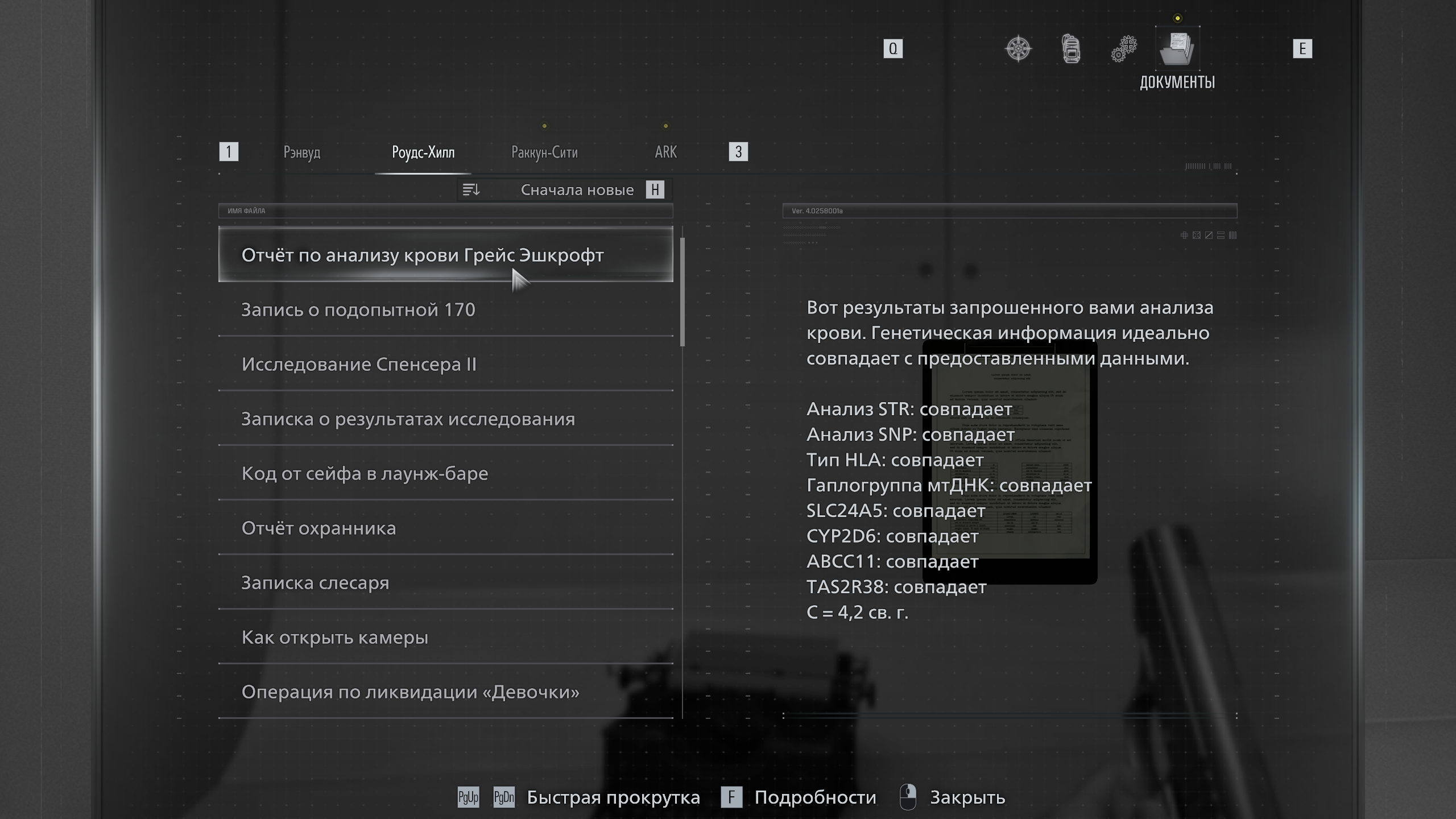
Task: Click the Подробности details button
Action: coord(814,797)
